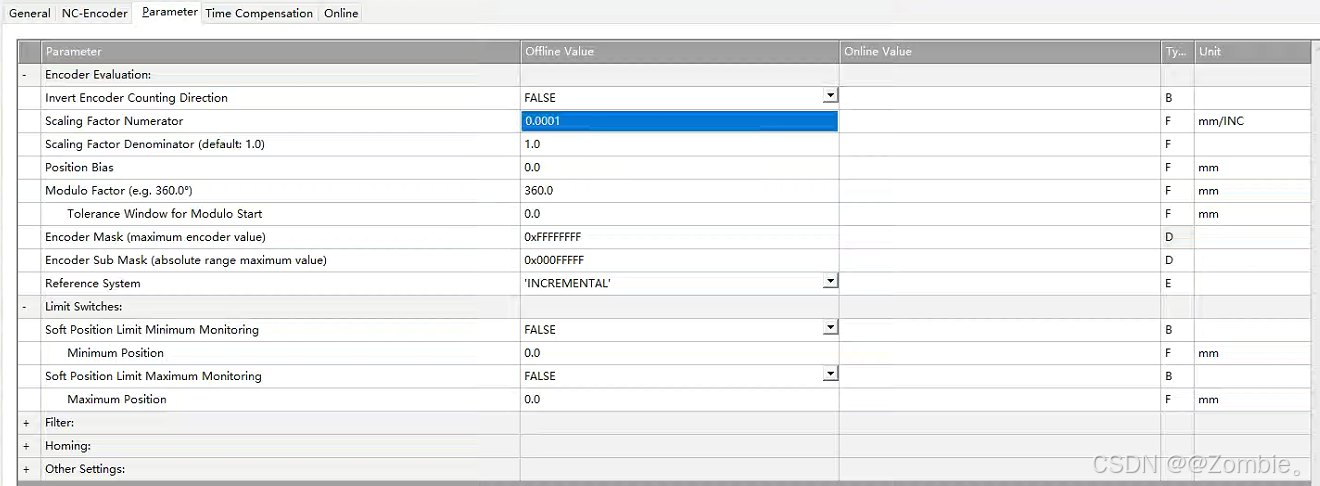Switch to the Online tab
This screenshot has width=1320, height=486.
coord(341,13)
